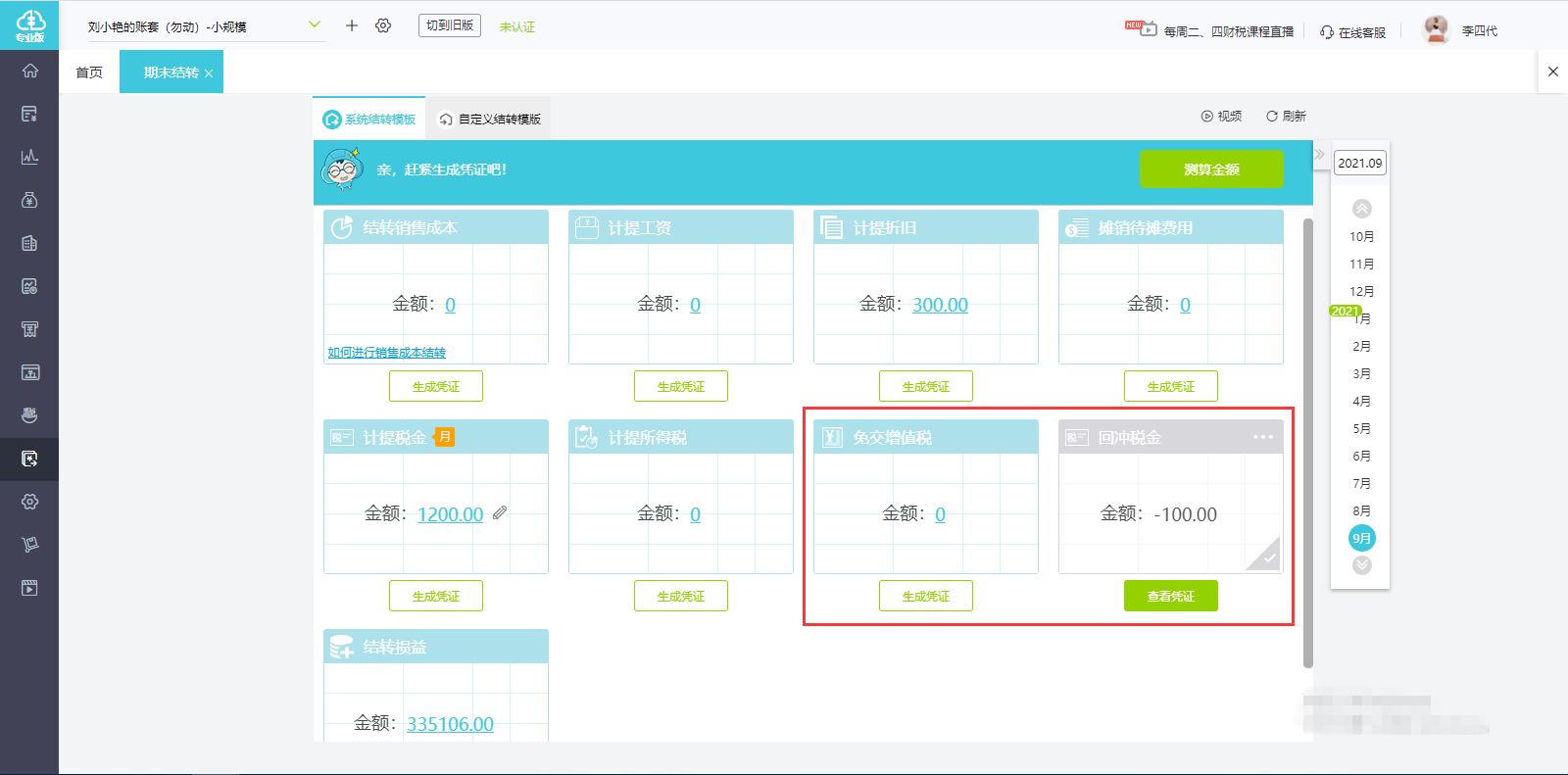Open the three-dots menu on 回冲税金 card
The image size is (1568, 775).
(x=1263, y=437)
